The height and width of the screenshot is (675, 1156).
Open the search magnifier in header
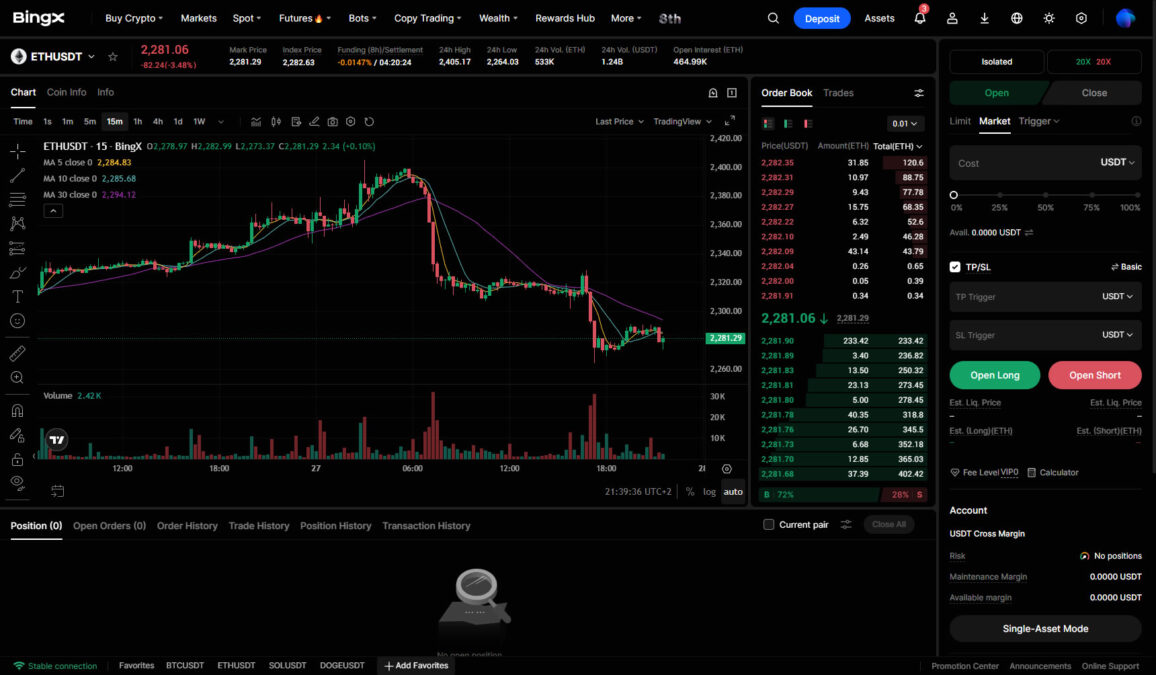pos(773,18)
